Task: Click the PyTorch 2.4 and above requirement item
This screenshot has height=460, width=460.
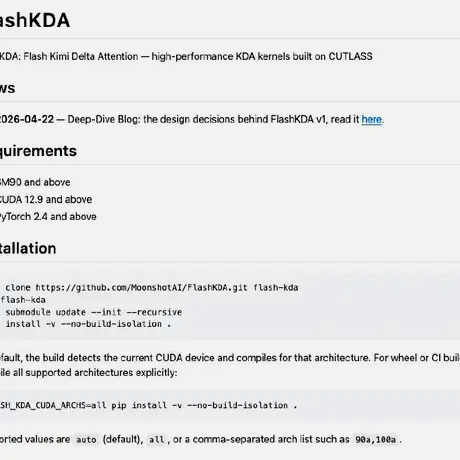Action: coord(48,217)
